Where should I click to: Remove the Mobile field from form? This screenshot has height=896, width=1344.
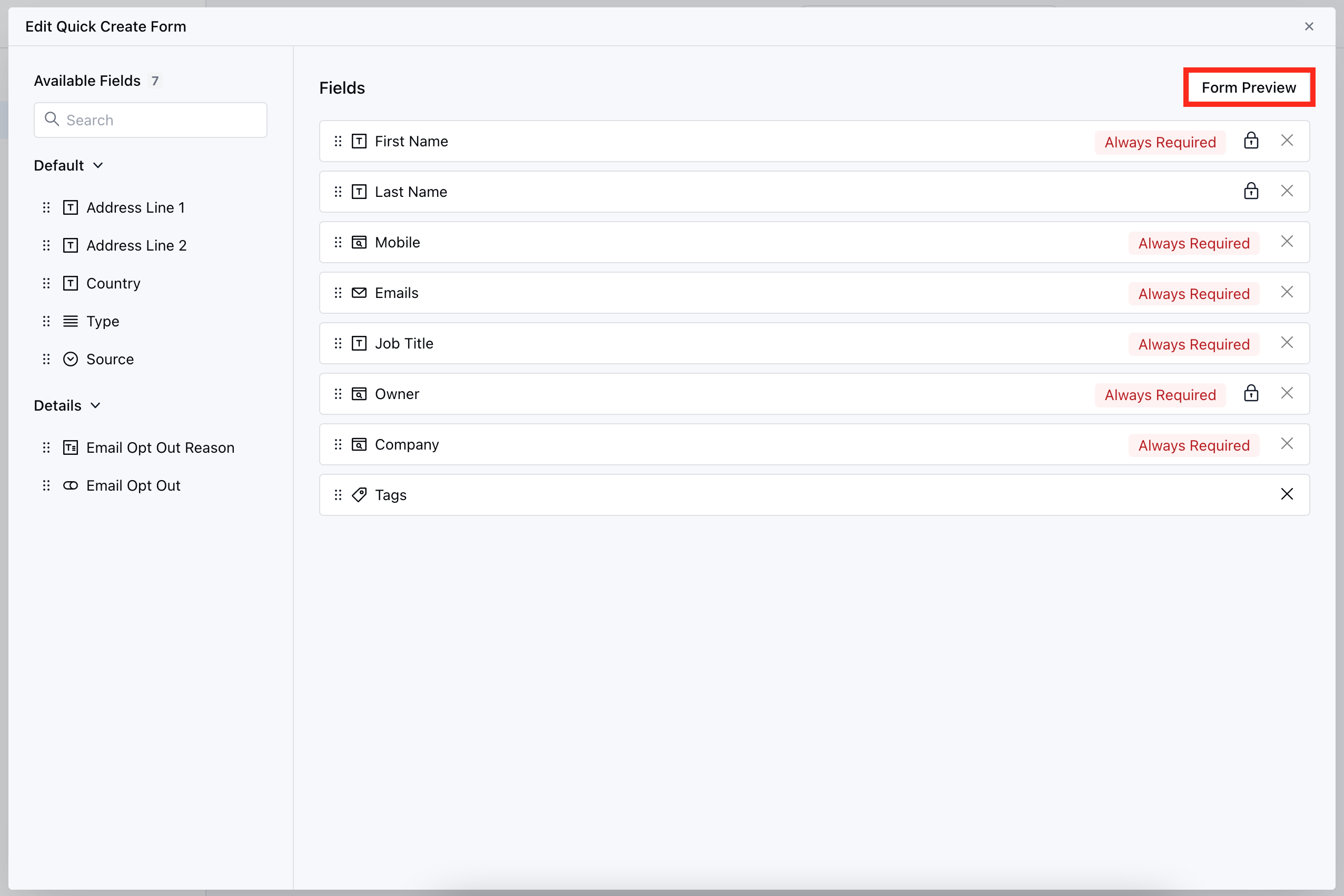pos(1286,242)
